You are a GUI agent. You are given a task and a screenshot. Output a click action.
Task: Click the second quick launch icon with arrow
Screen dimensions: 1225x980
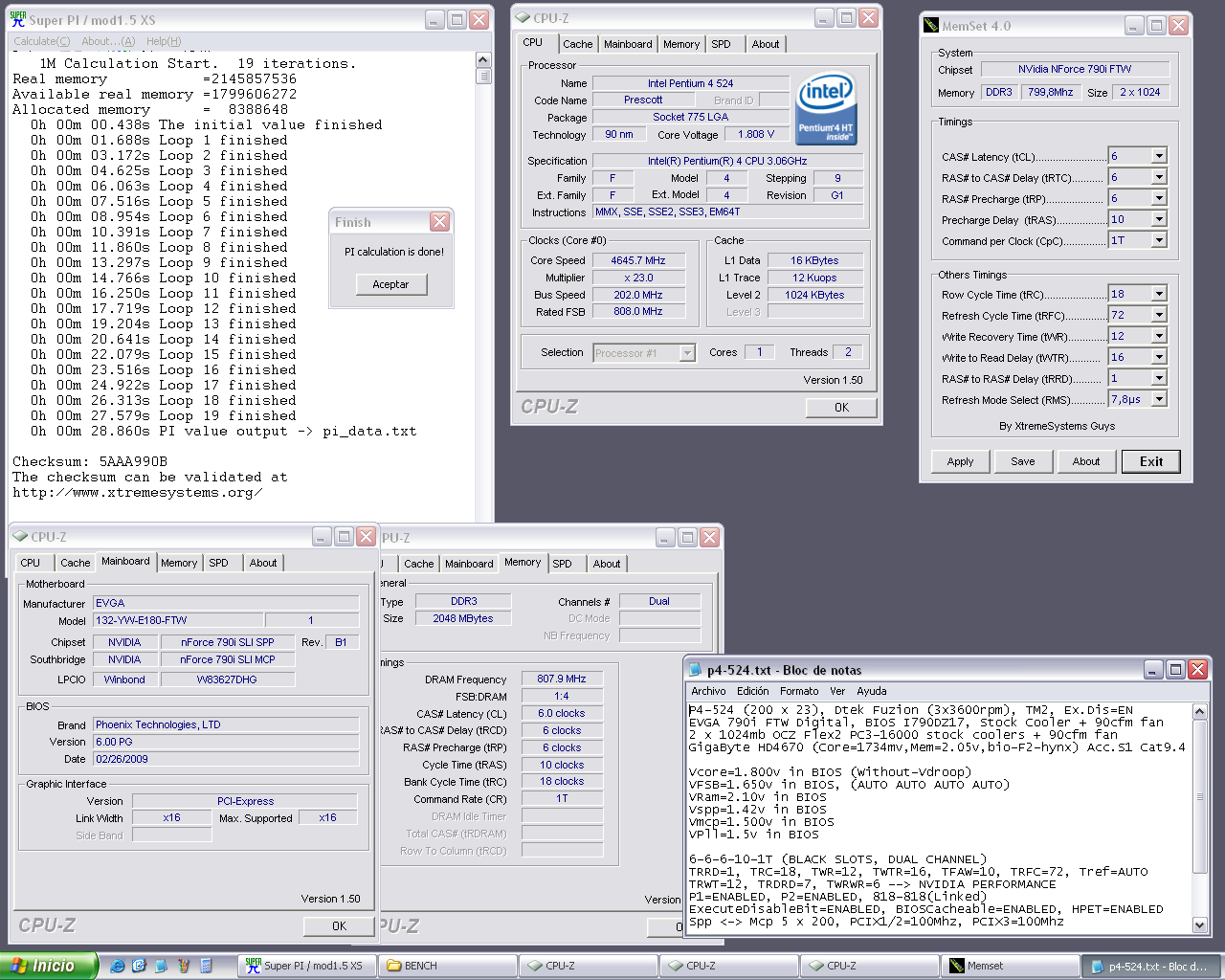(x=139, y=966)
